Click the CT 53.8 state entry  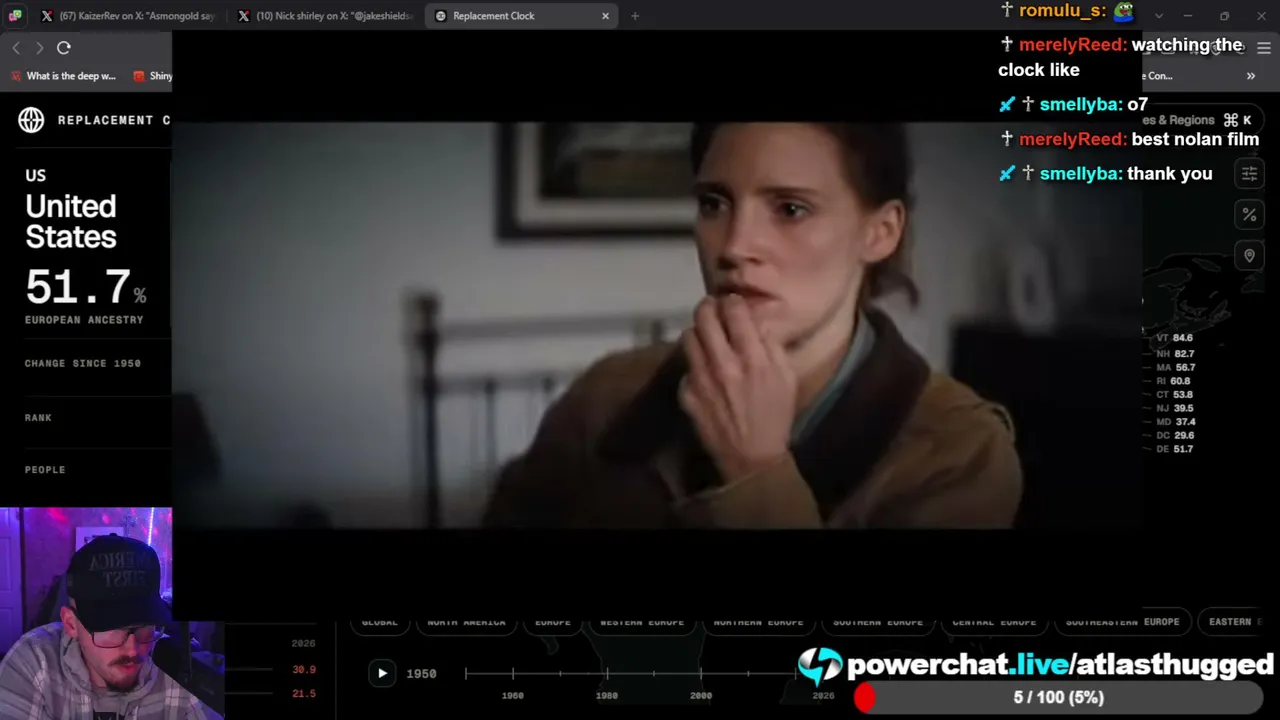click(x=1175, y=395)
